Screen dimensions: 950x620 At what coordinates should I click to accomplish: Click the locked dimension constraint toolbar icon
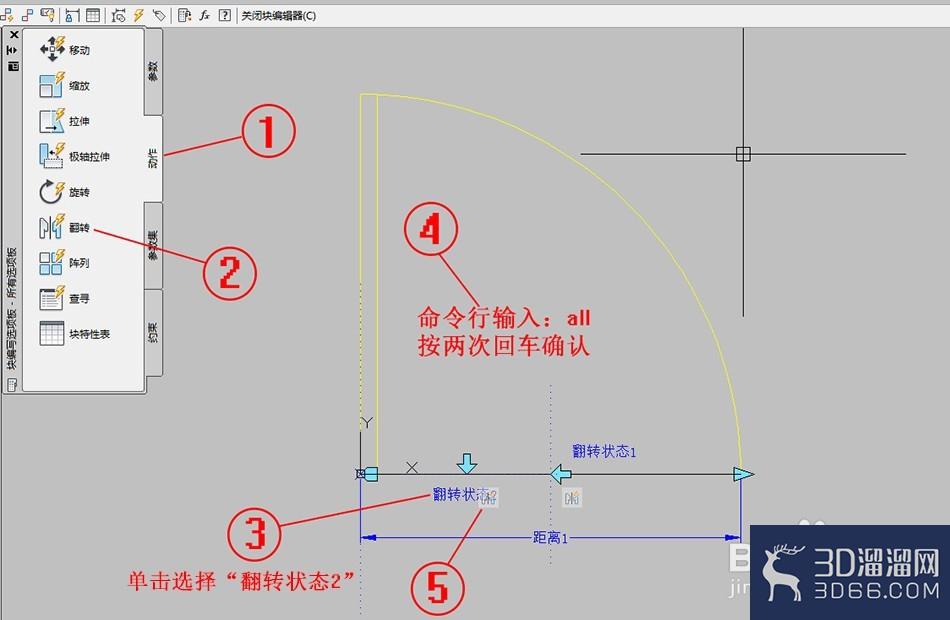pyautogui.click(x=72, y=16)
